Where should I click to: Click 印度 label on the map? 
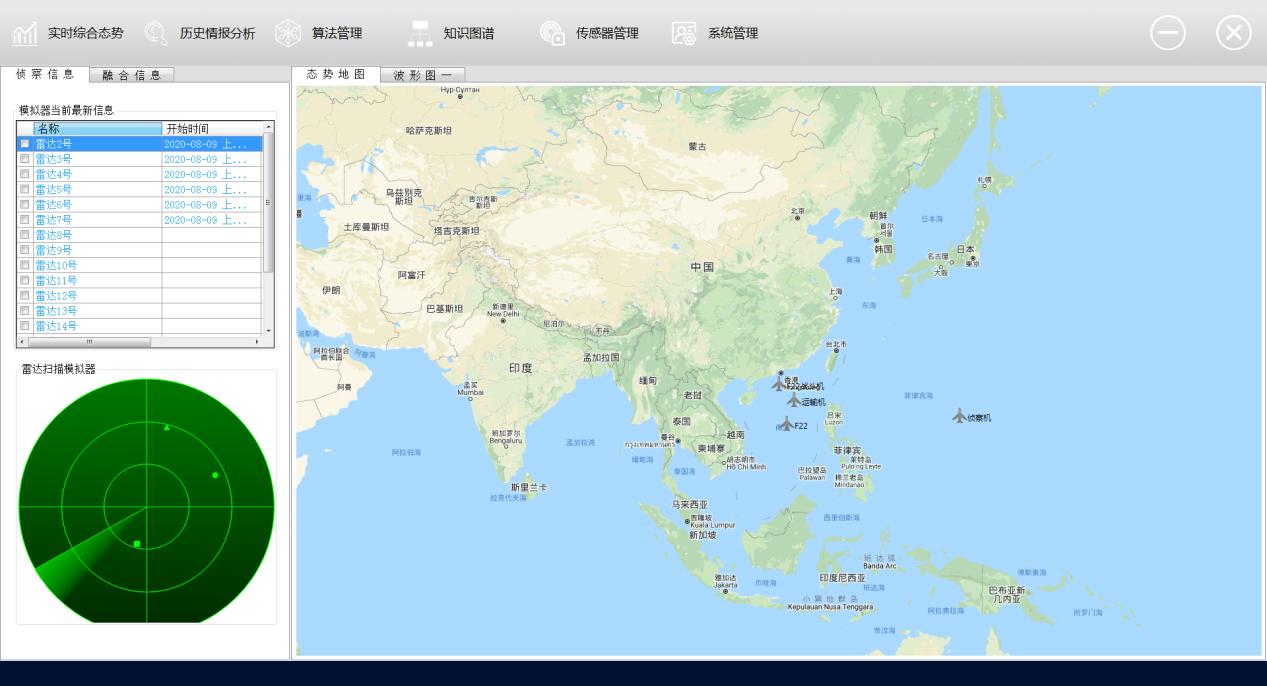(520, 368)
